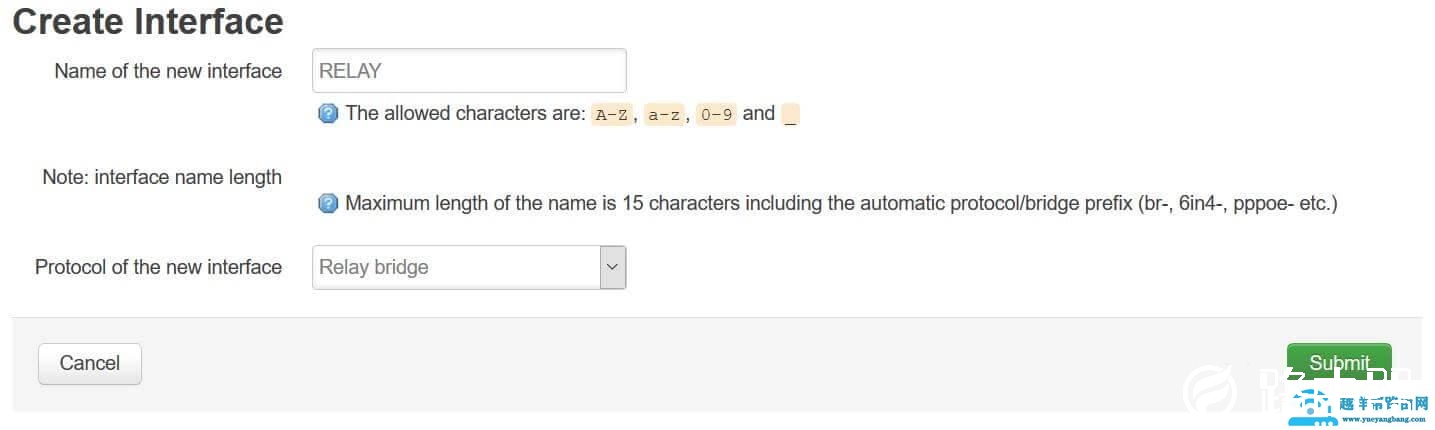Click the down arrow of protocol selector

tap(612, 268)
